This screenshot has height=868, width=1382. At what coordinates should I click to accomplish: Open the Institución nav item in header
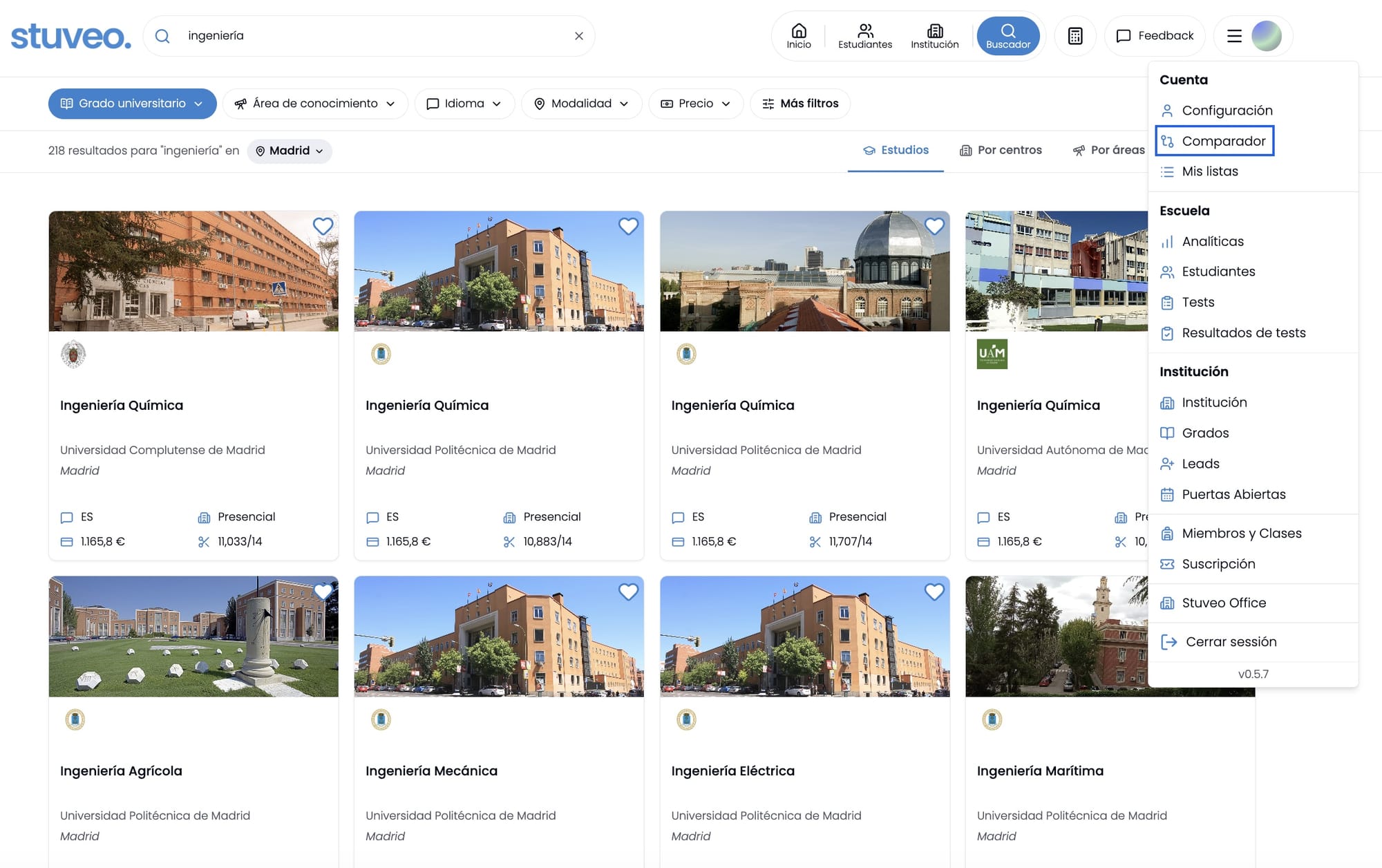935,36
